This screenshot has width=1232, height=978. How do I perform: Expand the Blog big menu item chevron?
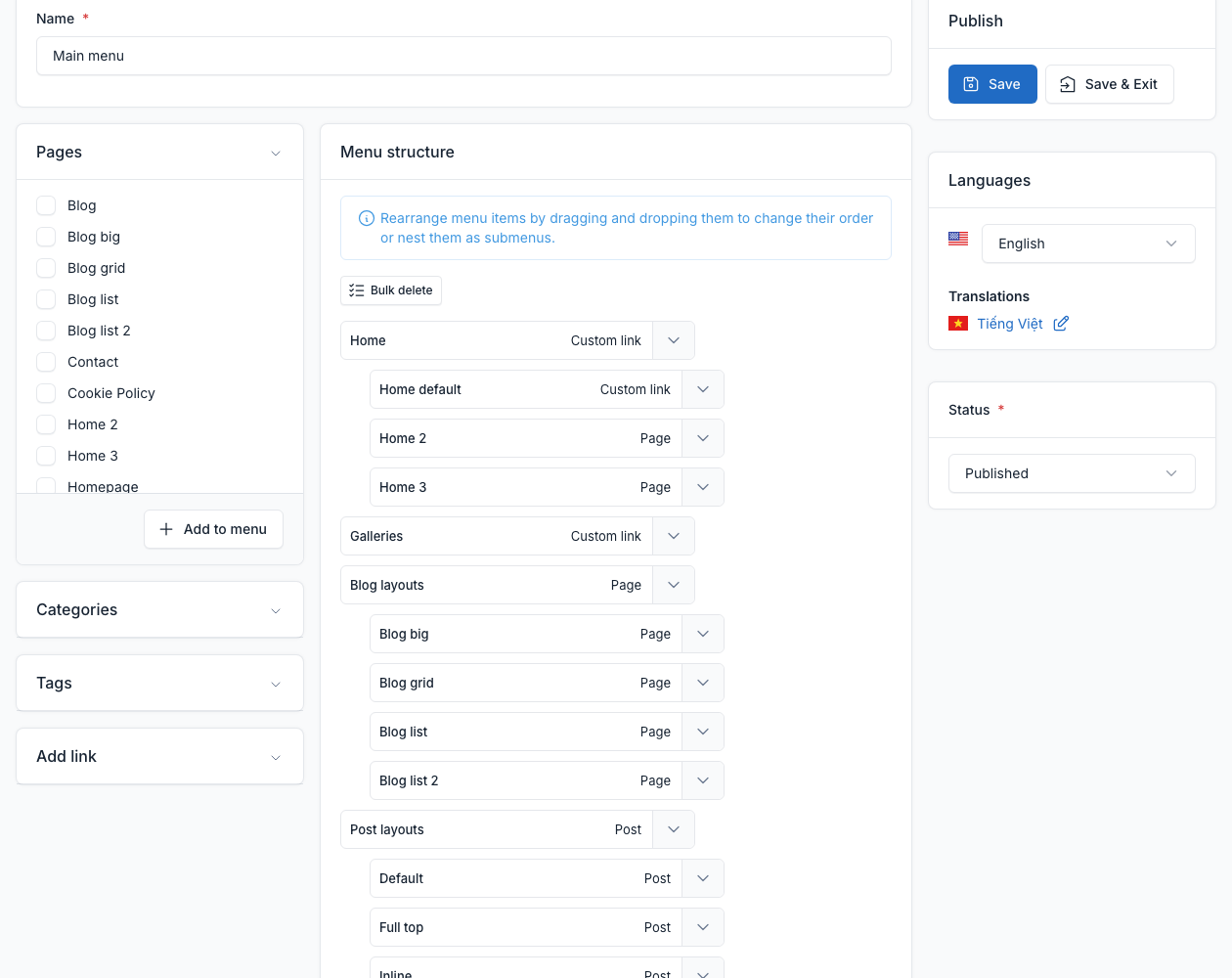[x=703, y=634]
